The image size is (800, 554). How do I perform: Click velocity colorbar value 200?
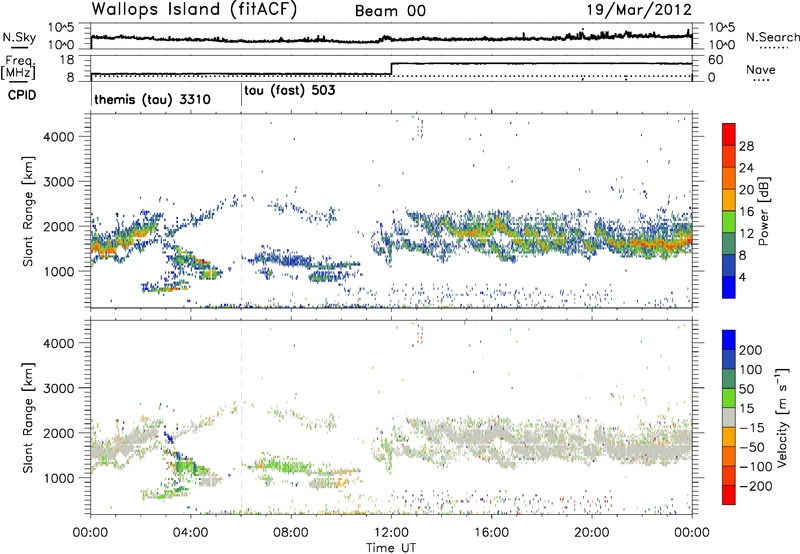point(751,350)
